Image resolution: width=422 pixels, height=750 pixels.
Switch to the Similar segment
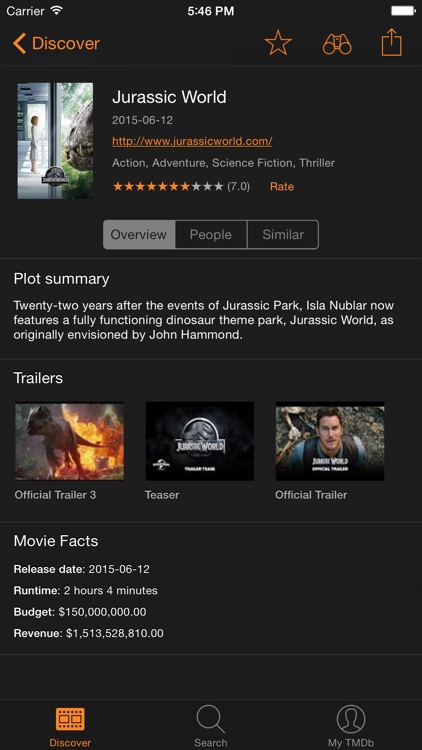click(x=283, y=234)
